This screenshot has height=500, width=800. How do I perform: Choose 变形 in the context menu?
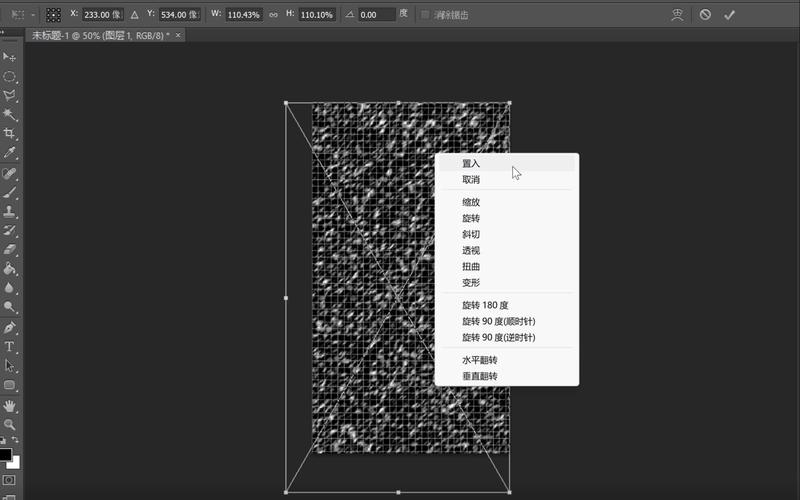507,283
